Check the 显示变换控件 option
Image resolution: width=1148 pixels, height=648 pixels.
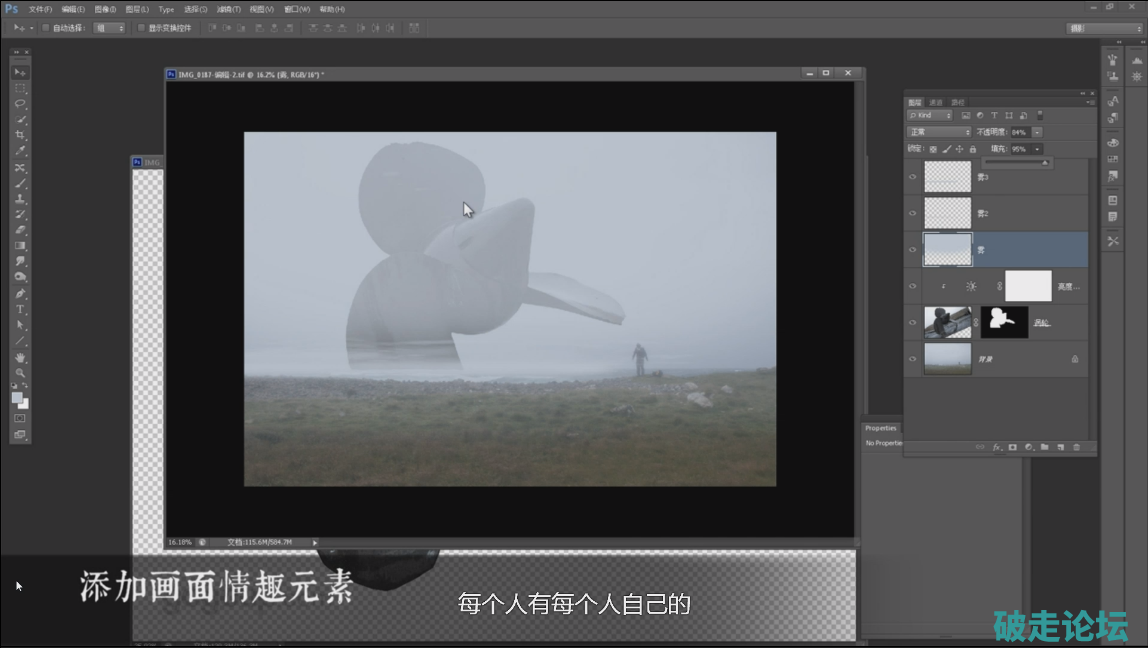click(x=141, y=28)
